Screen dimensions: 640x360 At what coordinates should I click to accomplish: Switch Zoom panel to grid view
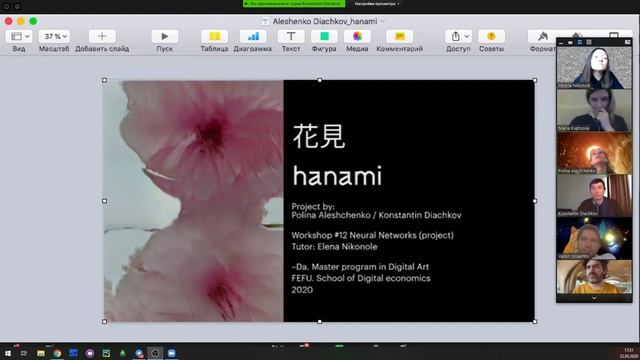589,42
